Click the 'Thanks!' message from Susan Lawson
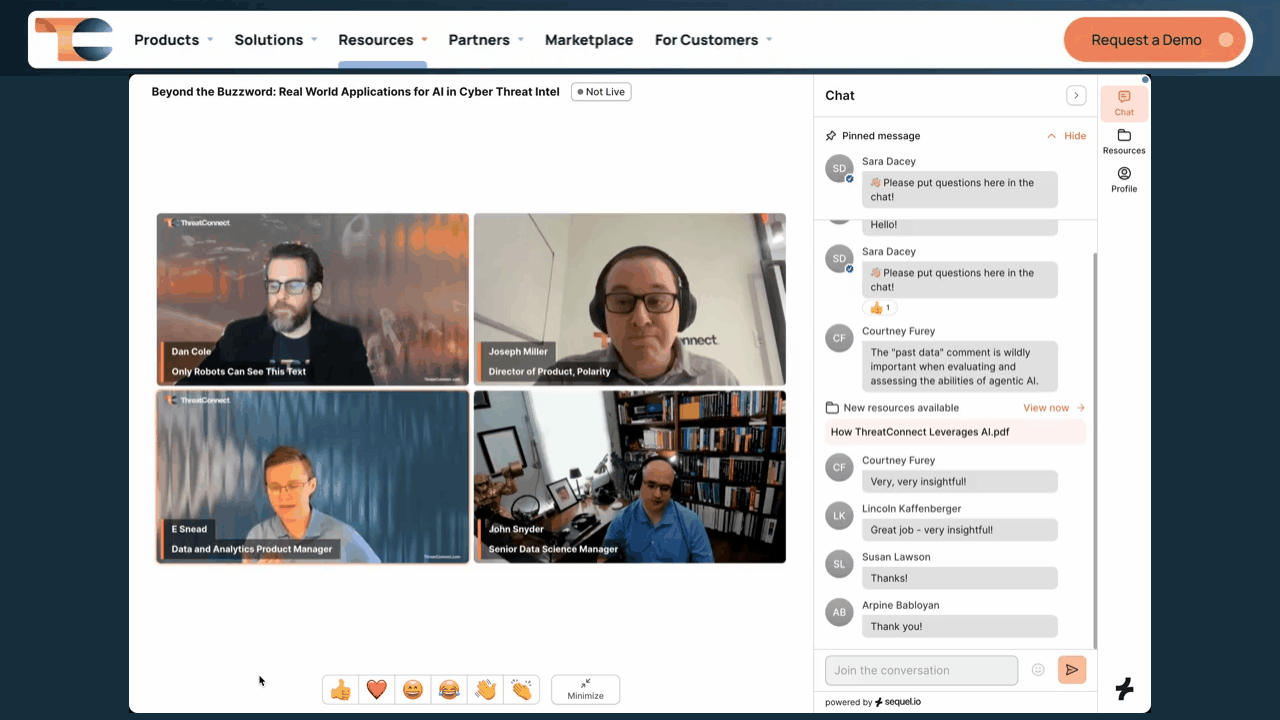This screenshot has width=1280, height=720. tap(960, 578)
